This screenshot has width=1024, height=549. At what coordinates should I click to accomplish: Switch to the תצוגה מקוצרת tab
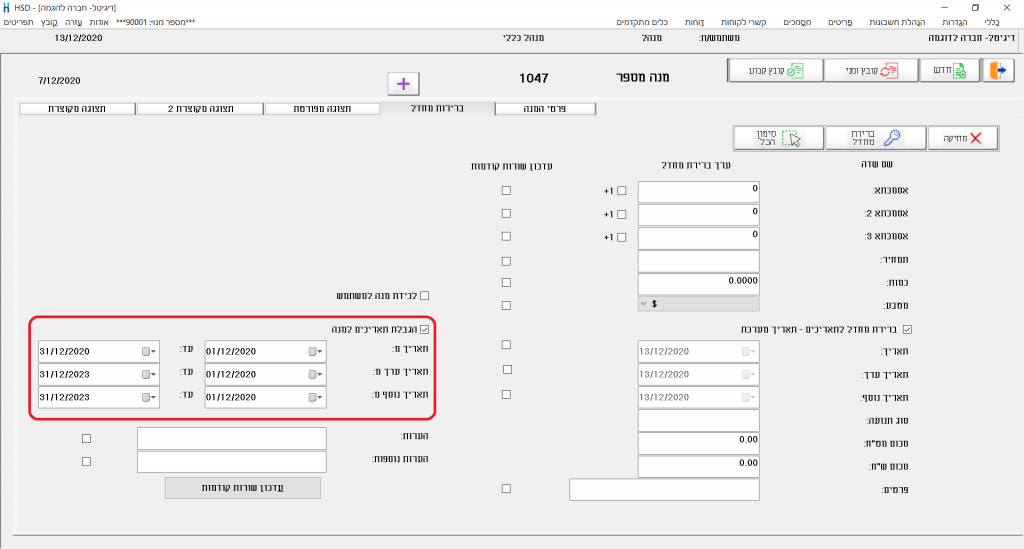coord(77,108)
